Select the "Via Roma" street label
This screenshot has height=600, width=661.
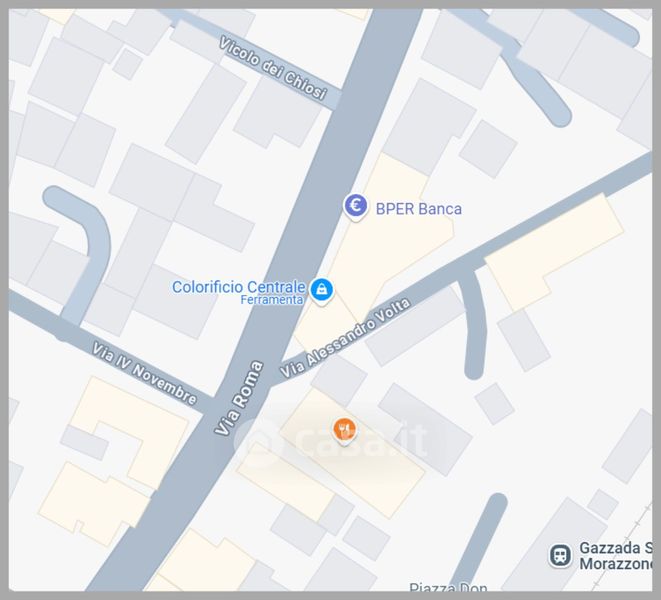239,398
